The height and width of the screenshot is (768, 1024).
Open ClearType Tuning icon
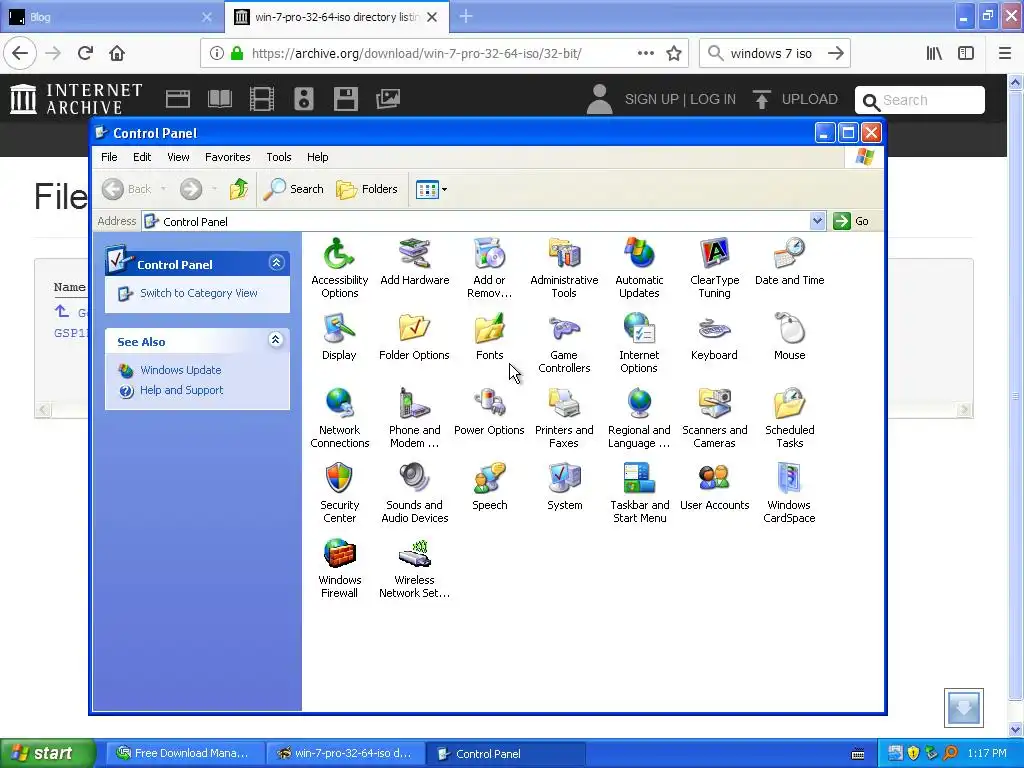point(714,268)
